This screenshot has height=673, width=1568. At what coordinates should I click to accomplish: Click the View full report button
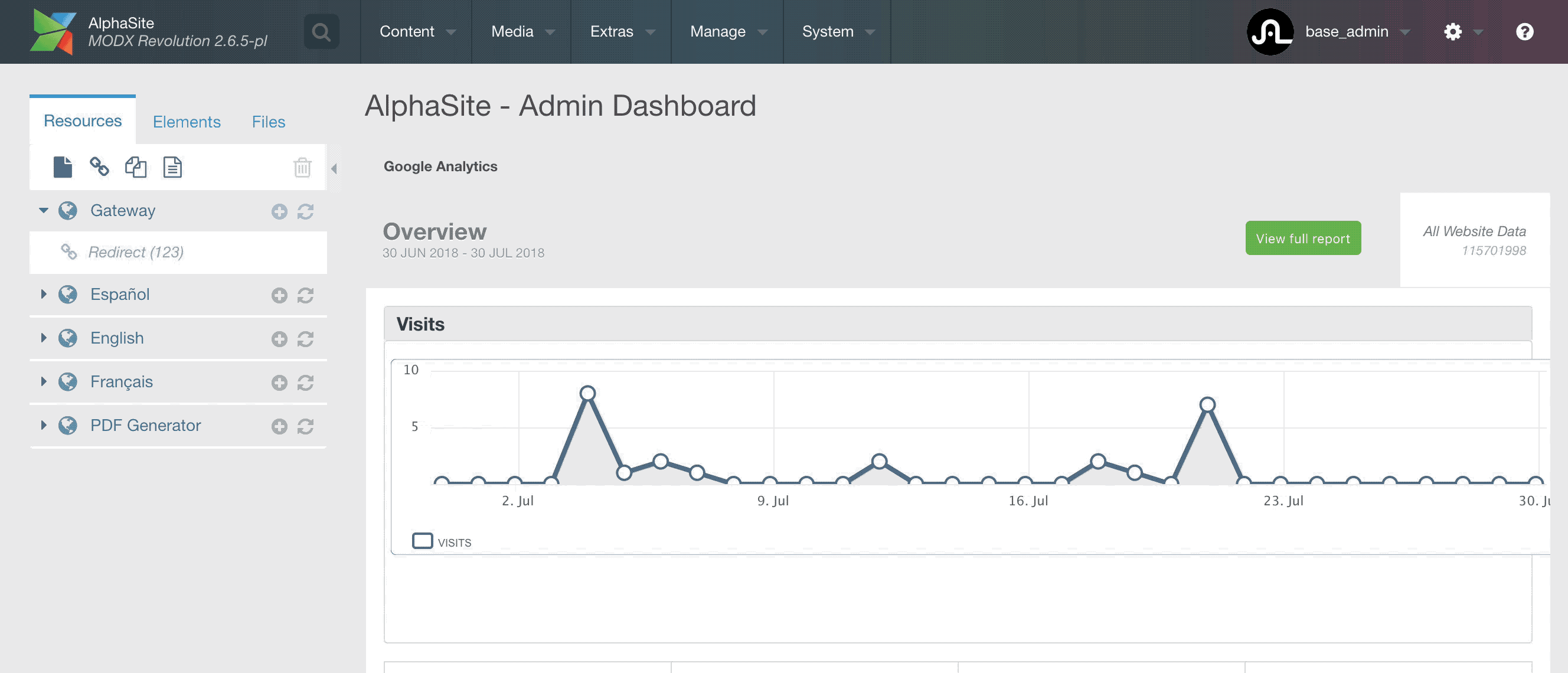tap(1302, 239)
